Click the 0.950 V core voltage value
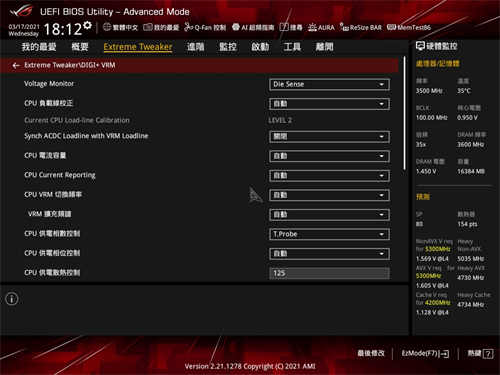This screenshot has width=500, height=375. 468,118
